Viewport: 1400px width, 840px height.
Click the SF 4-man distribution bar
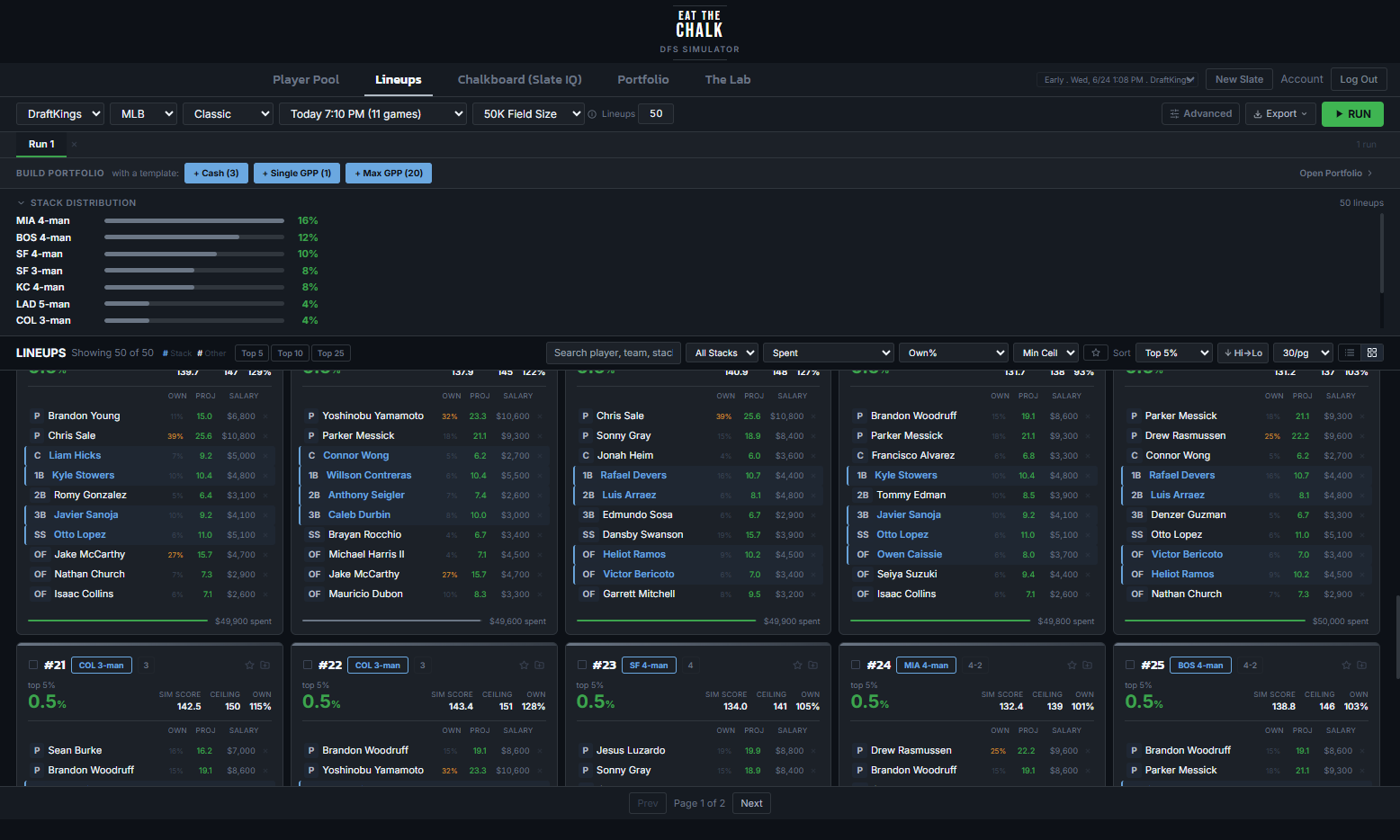[x=194, y=254]
